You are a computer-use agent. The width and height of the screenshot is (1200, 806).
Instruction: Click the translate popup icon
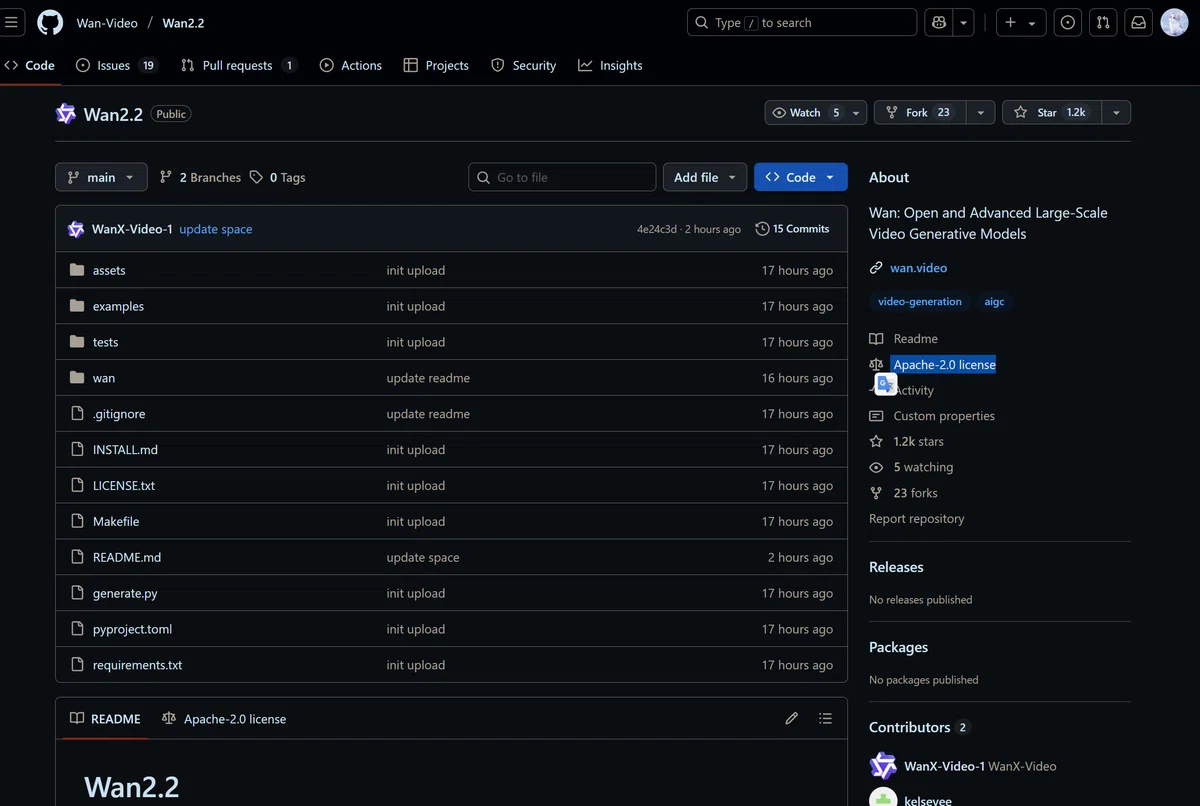coord(886,384)
